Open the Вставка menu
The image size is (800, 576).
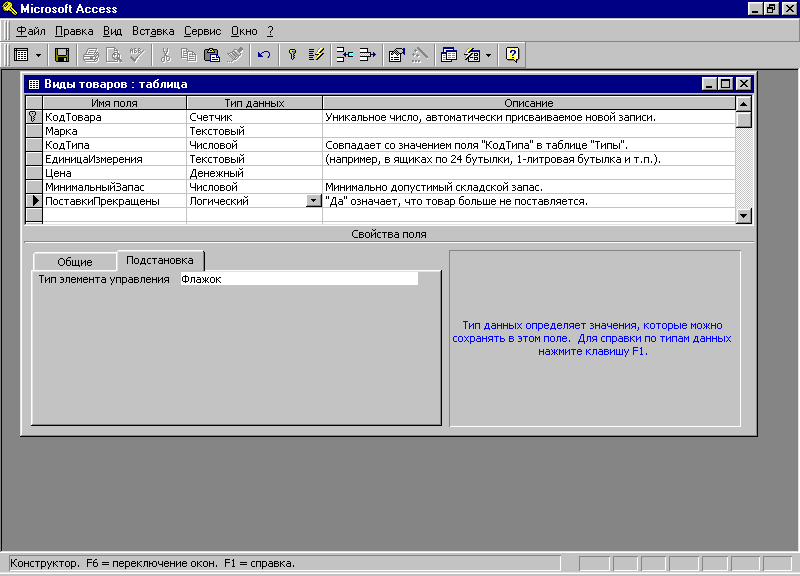(153, 31)
